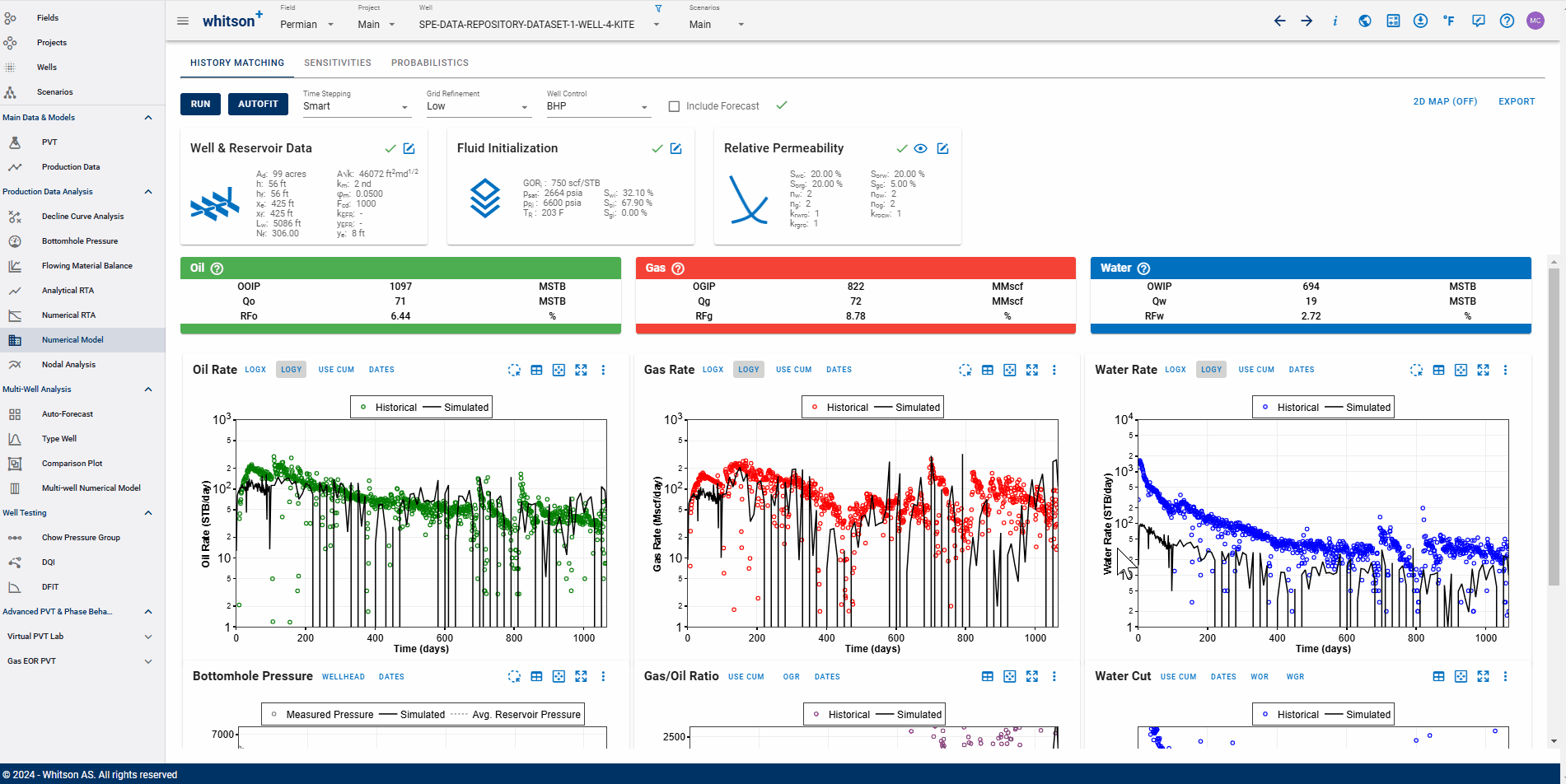This screenshot has width=1566, height=784.
Task: Open Gas Rate chart more options menu
Action: (1054, 371)
